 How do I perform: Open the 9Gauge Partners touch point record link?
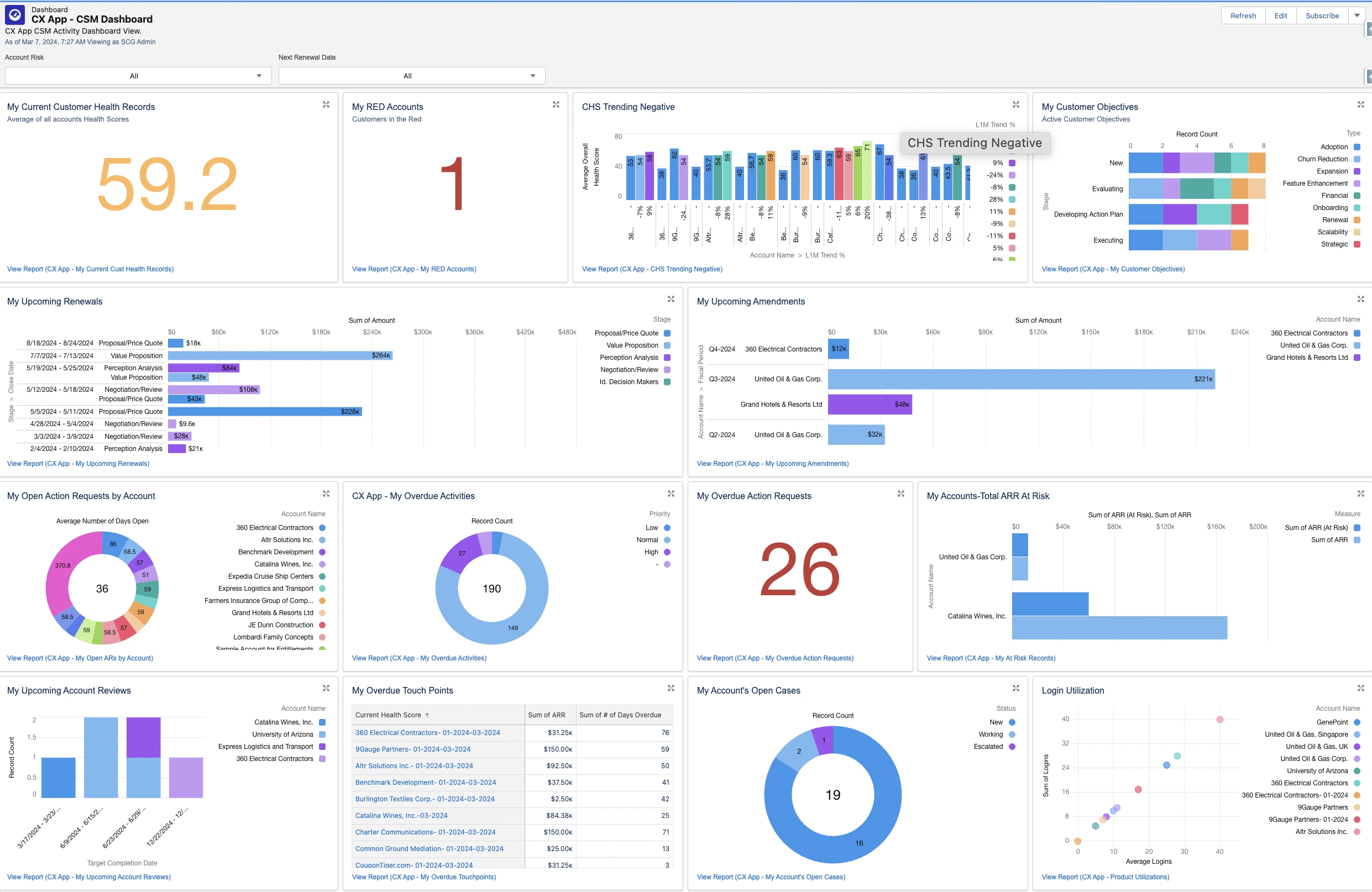(x=412, y=749)
